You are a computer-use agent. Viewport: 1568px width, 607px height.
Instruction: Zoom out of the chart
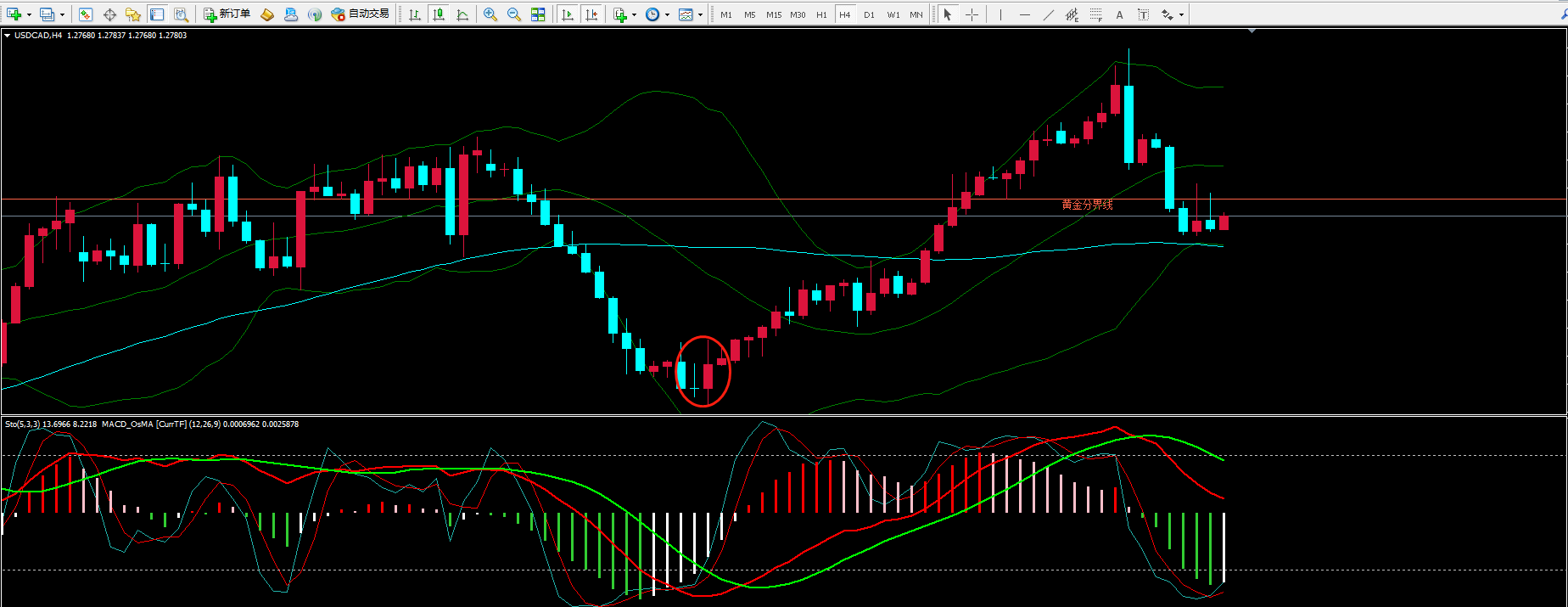coord(513,14)
